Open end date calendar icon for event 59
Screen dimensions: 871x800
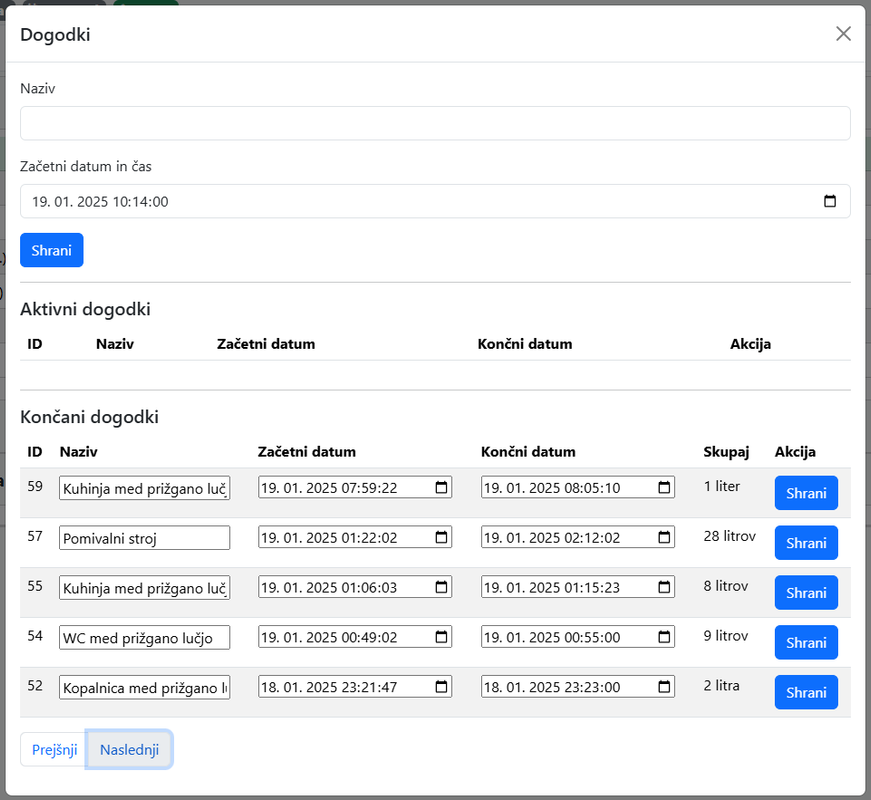[664, 487]
